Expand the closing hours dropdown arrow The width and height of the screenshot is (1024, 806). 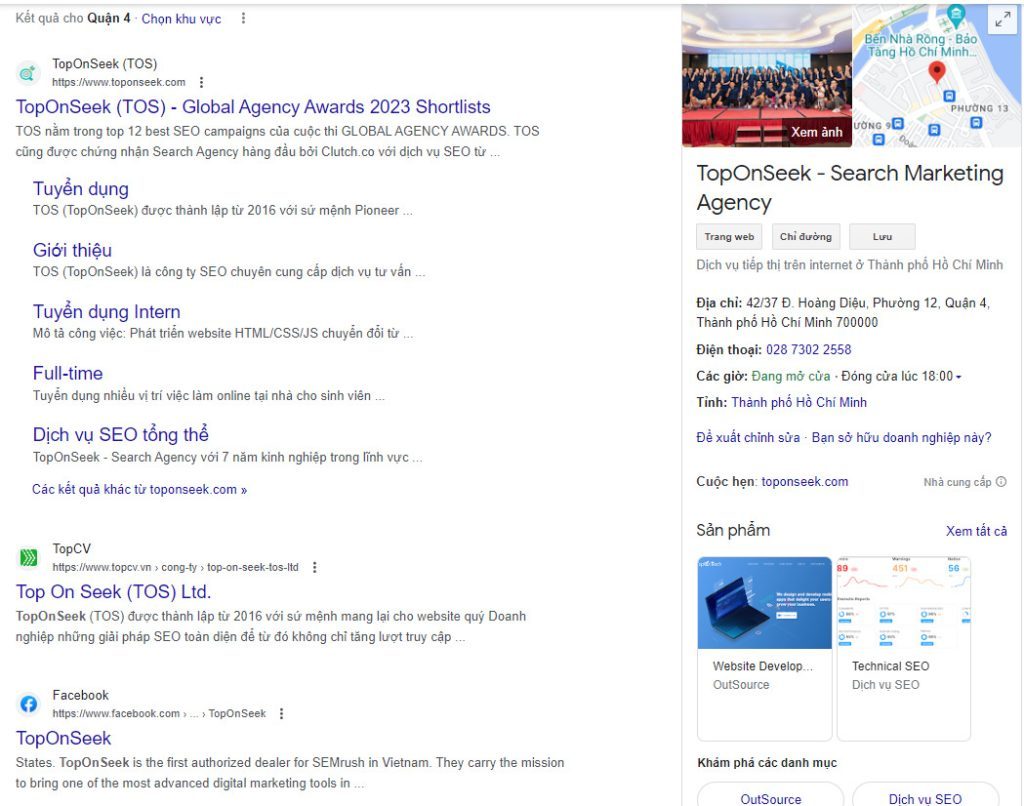[958, 376]
